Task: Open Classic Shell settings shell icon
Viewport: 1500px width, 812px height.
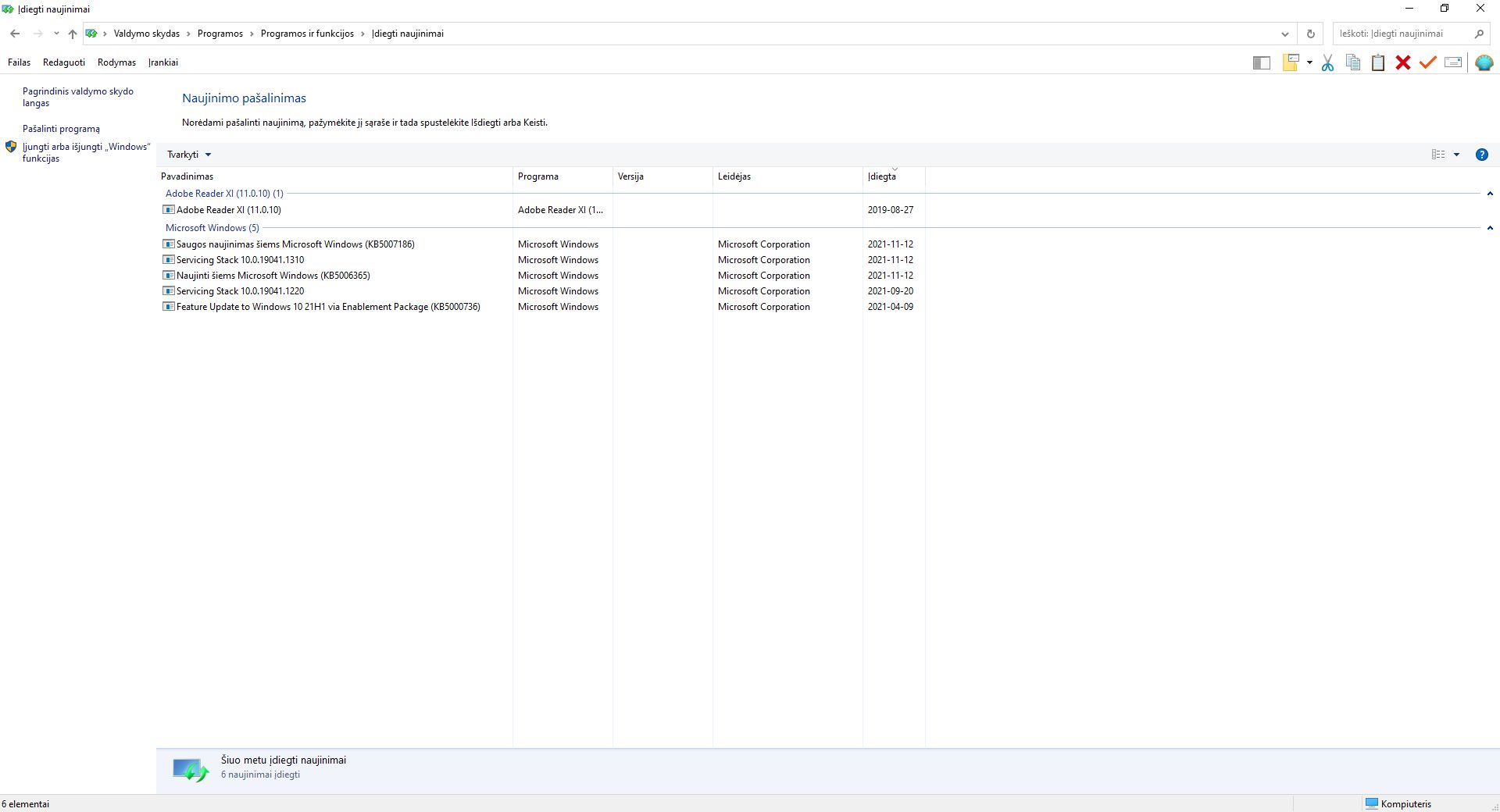Action: click(1484, 63)
